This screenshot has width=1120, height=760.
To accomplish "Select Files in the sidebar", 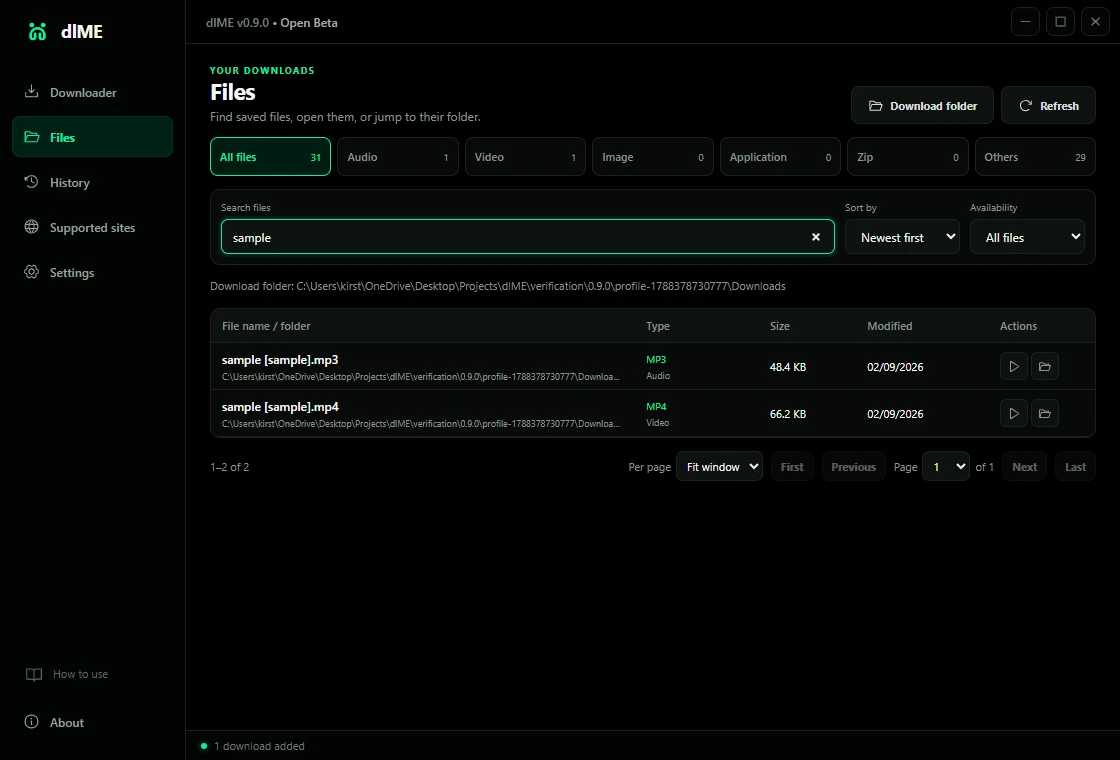I will pos(92,136).
